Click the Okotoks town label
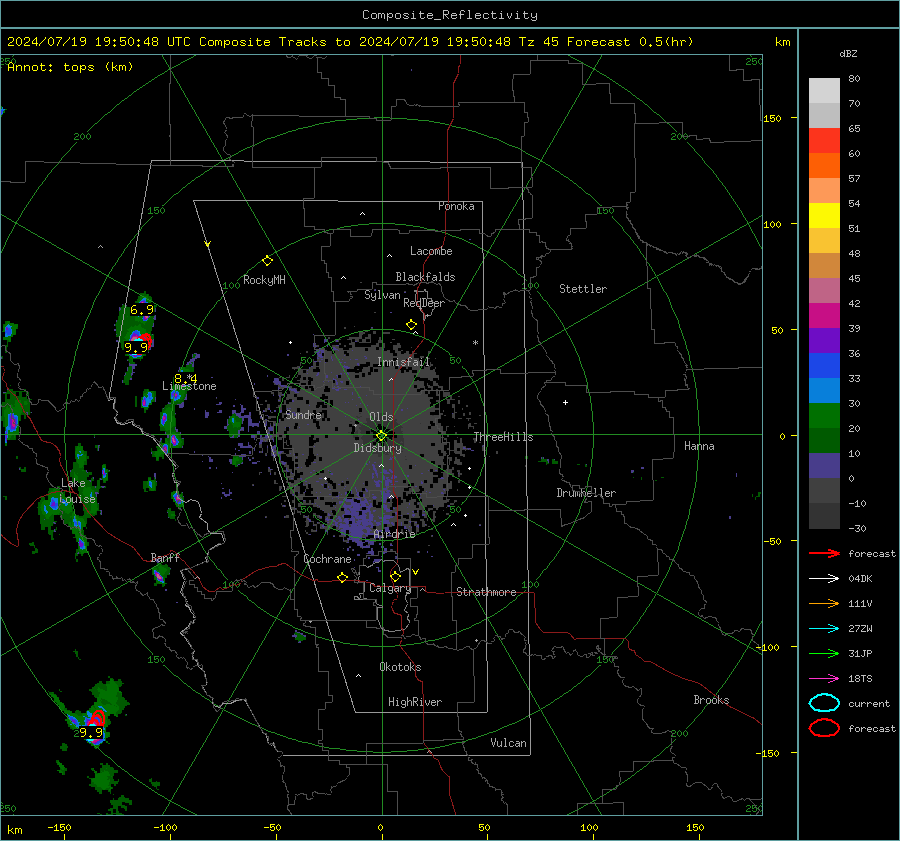The width and height of the screenshot is (900, 841). [x=400, y=667]
